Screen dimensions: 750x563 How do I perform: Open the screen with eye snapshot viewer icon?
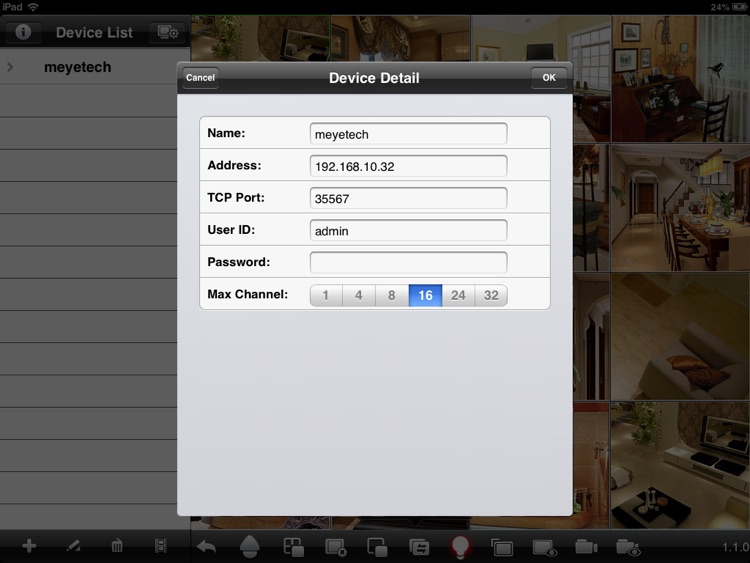(545, 548)
